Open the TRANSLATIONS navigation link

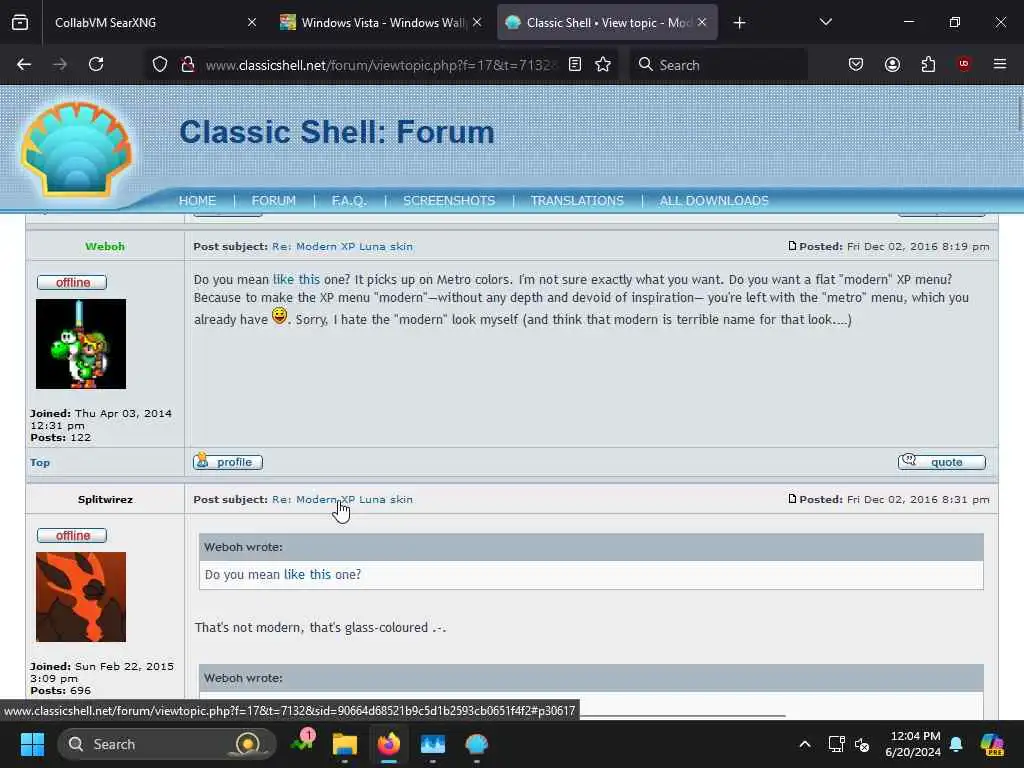(577, 200)
